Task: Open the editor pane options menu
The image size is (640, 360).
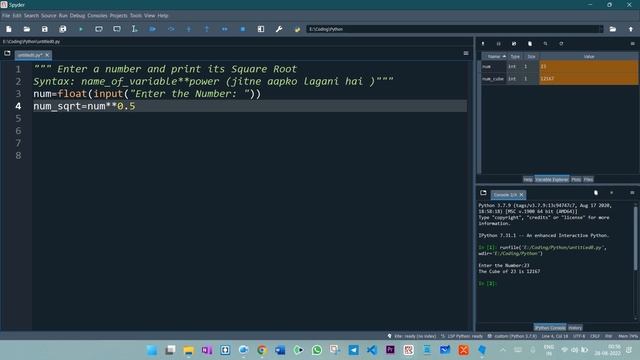Action: [466, 53]
